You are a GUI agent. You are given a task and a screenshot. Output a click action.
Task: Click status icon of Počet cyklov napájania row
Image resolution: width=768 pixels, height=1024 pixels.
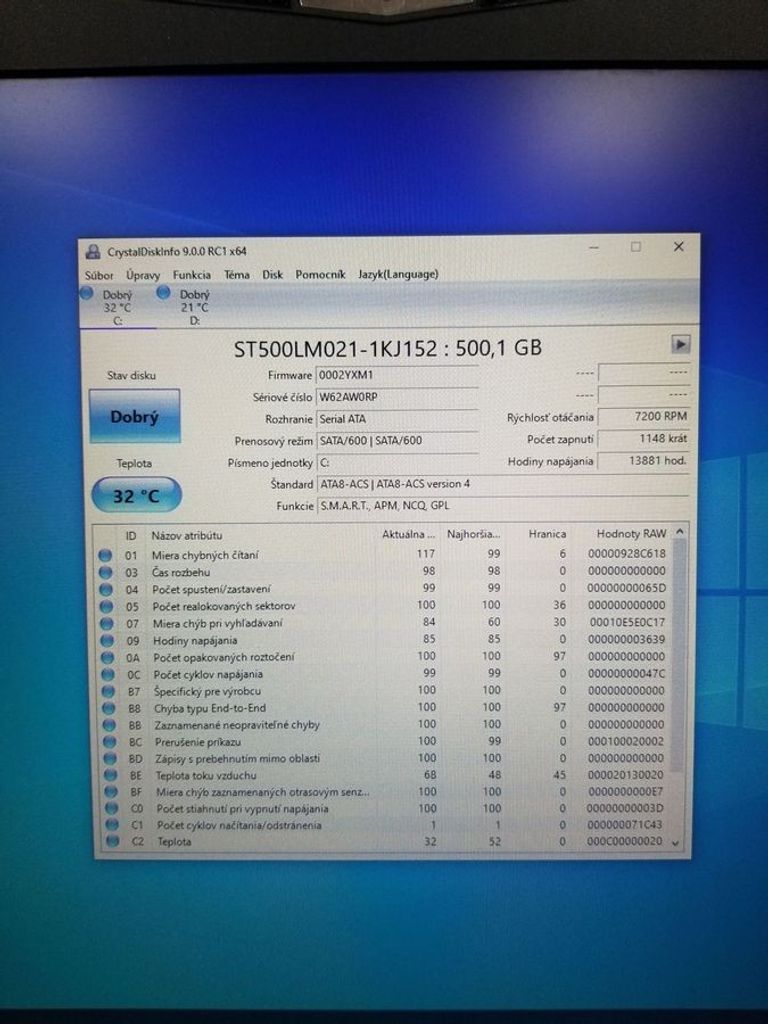point(108,674)
